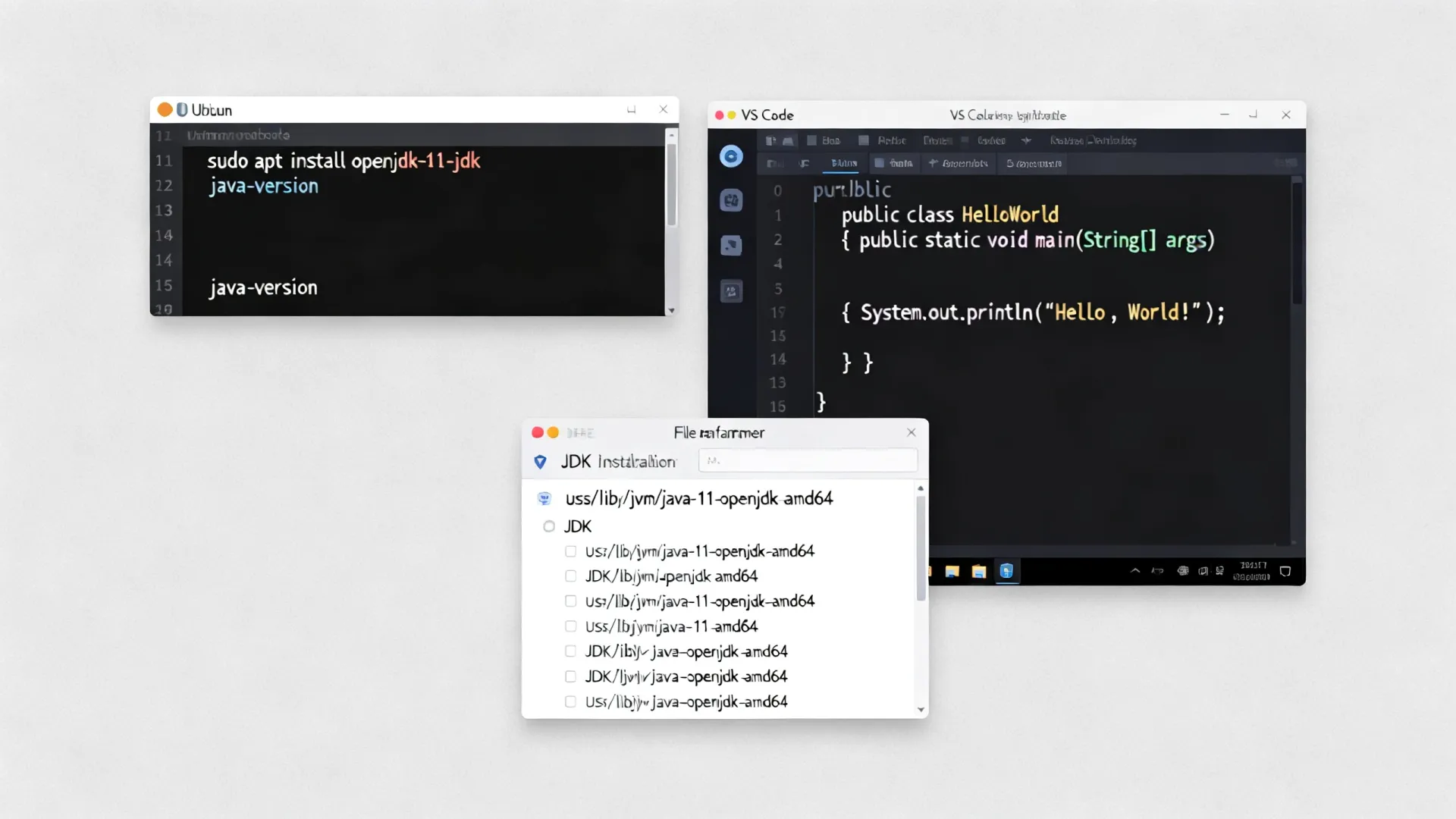
Task: Open the notification center icon in the taskbar
Action: tap(1285, 571)
